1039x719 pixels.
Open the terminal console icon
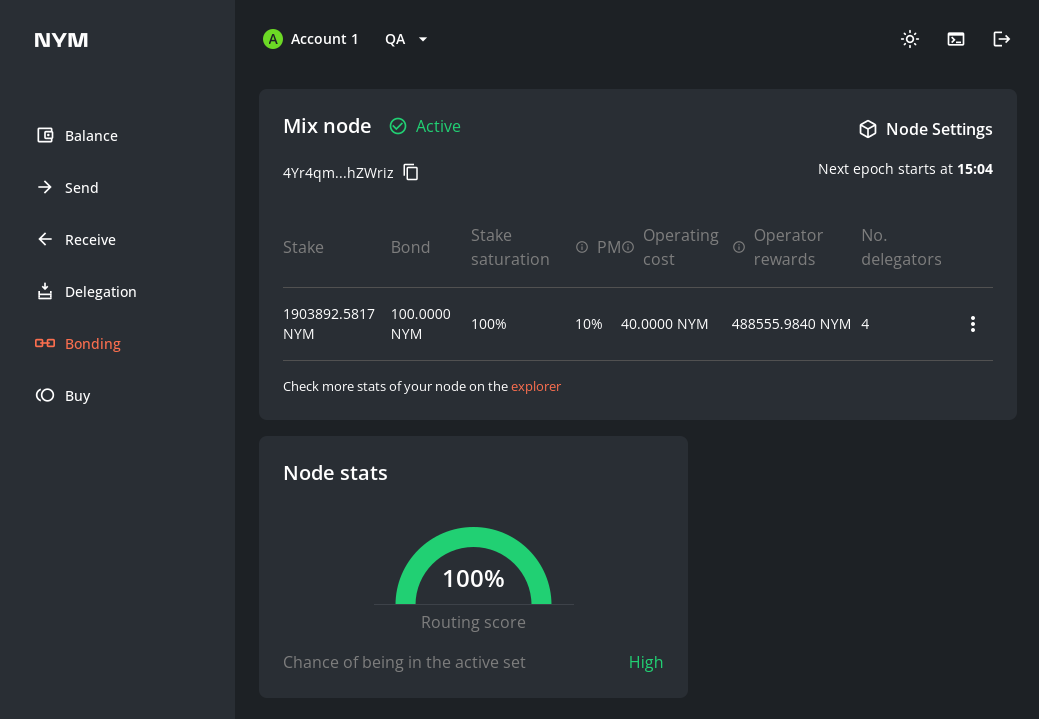(x=955, y=39)
